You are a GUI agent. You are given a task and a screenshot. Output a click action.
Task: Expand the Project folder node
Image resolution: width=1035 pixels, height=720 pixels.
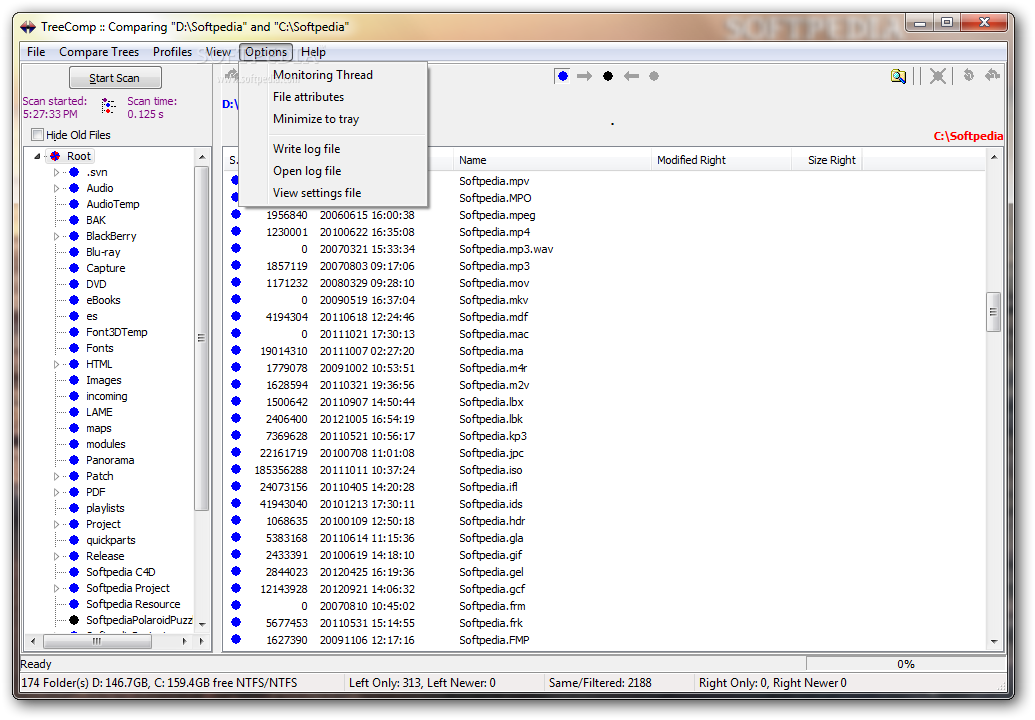click(x=56, y=525)
